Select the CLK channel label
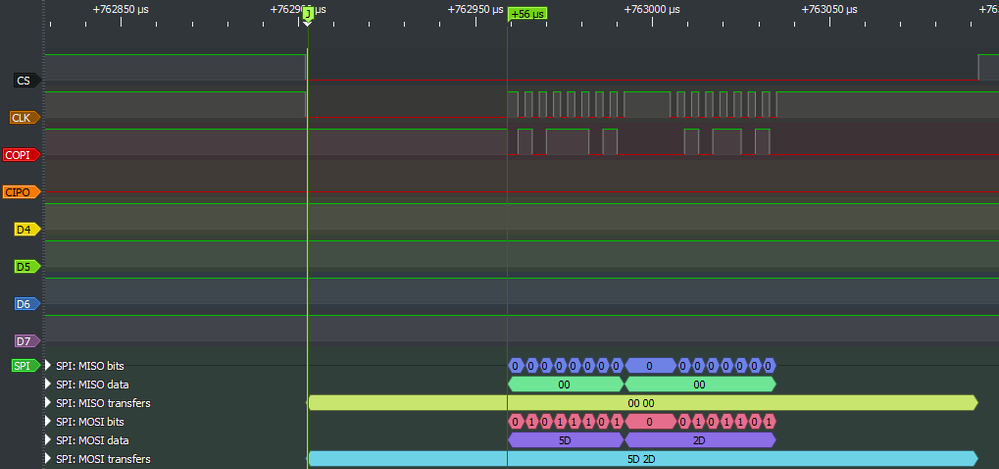The width and height of the screenshot is (999, 469). click(x=25, y=117)
